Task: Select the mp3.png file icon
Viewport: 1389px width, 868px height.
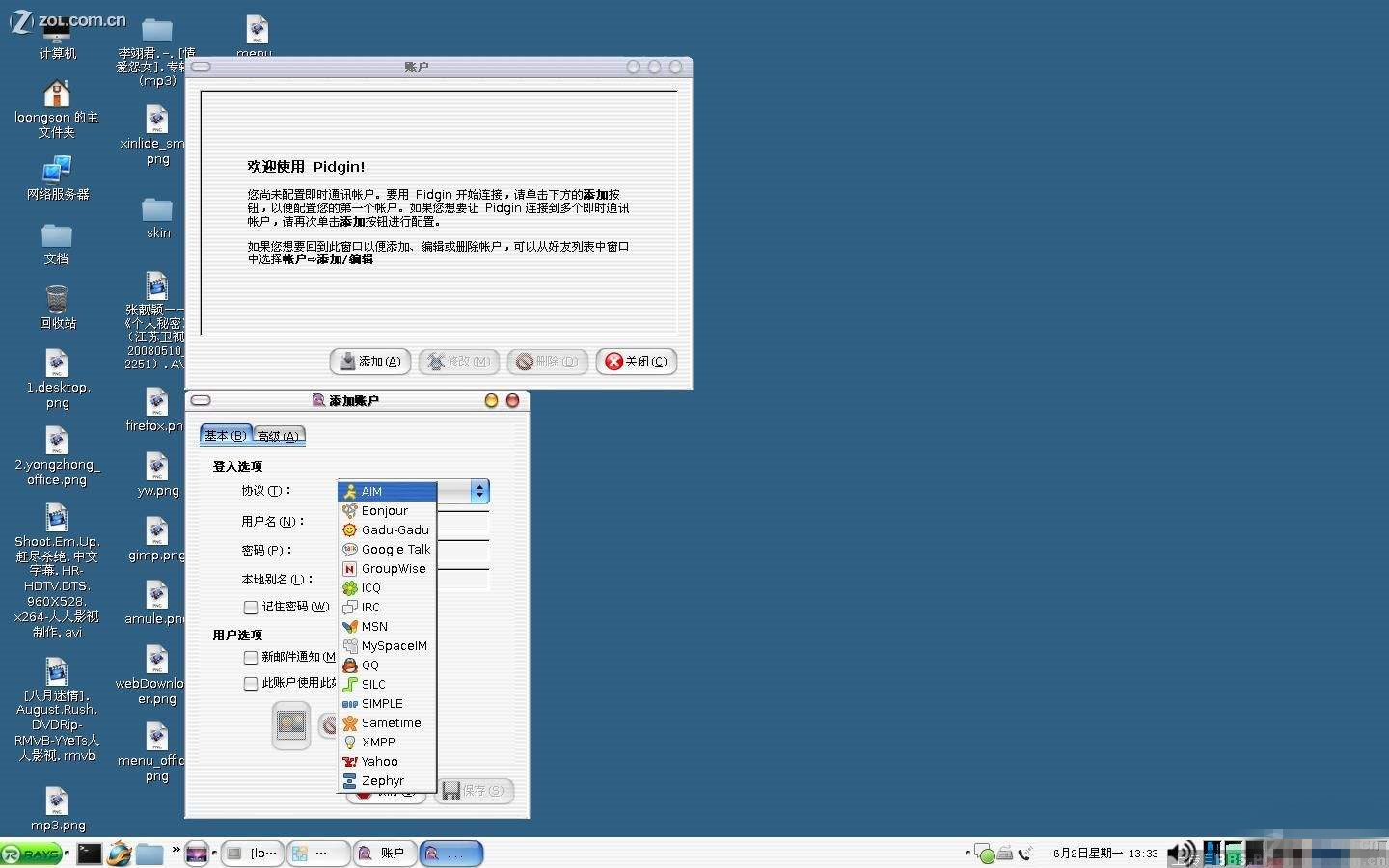Action: (x=57, y=809)
